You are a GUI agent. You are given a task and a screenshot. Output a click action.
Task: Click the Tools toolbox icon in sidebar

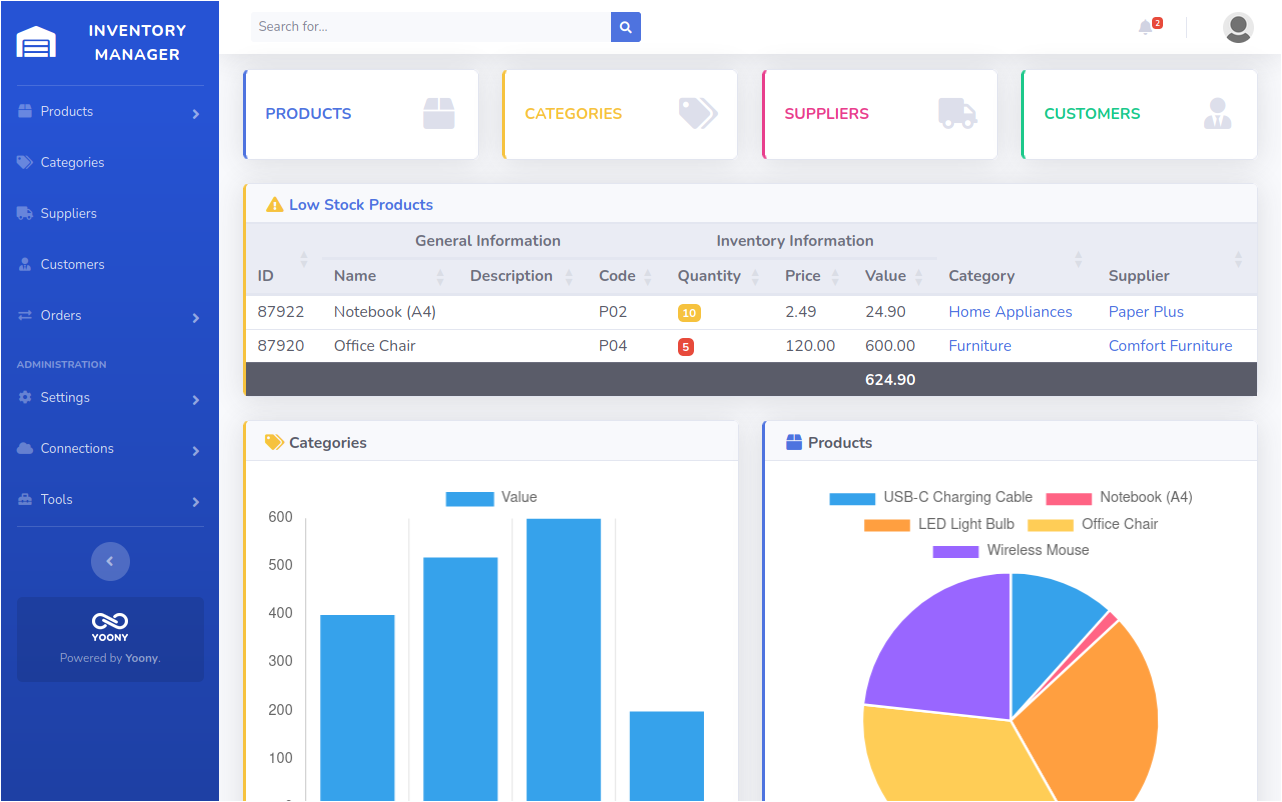25,499
